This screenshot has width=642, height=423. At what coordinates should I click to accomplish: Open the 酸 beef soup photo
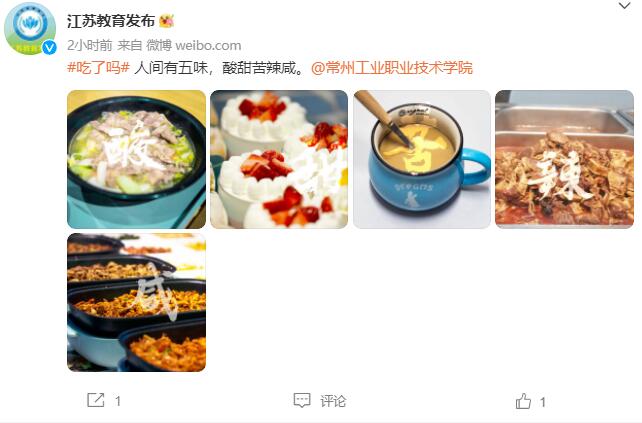point(136,159)
